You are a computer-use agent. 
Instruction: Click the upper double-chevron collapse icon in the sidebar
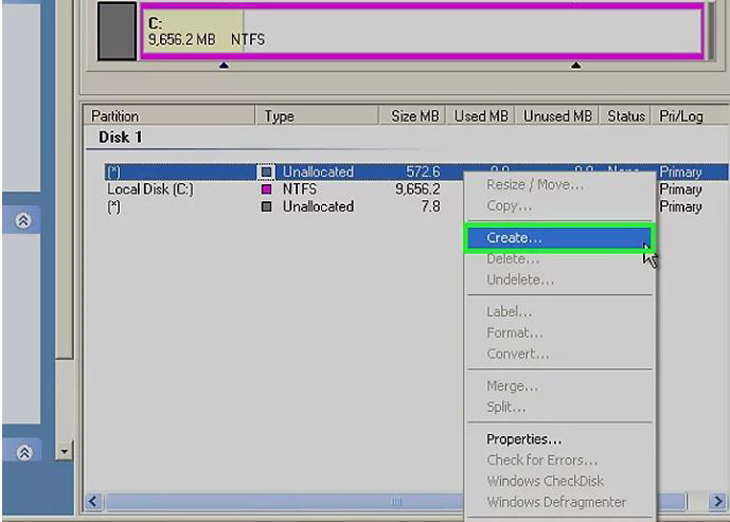pos(23,220)
